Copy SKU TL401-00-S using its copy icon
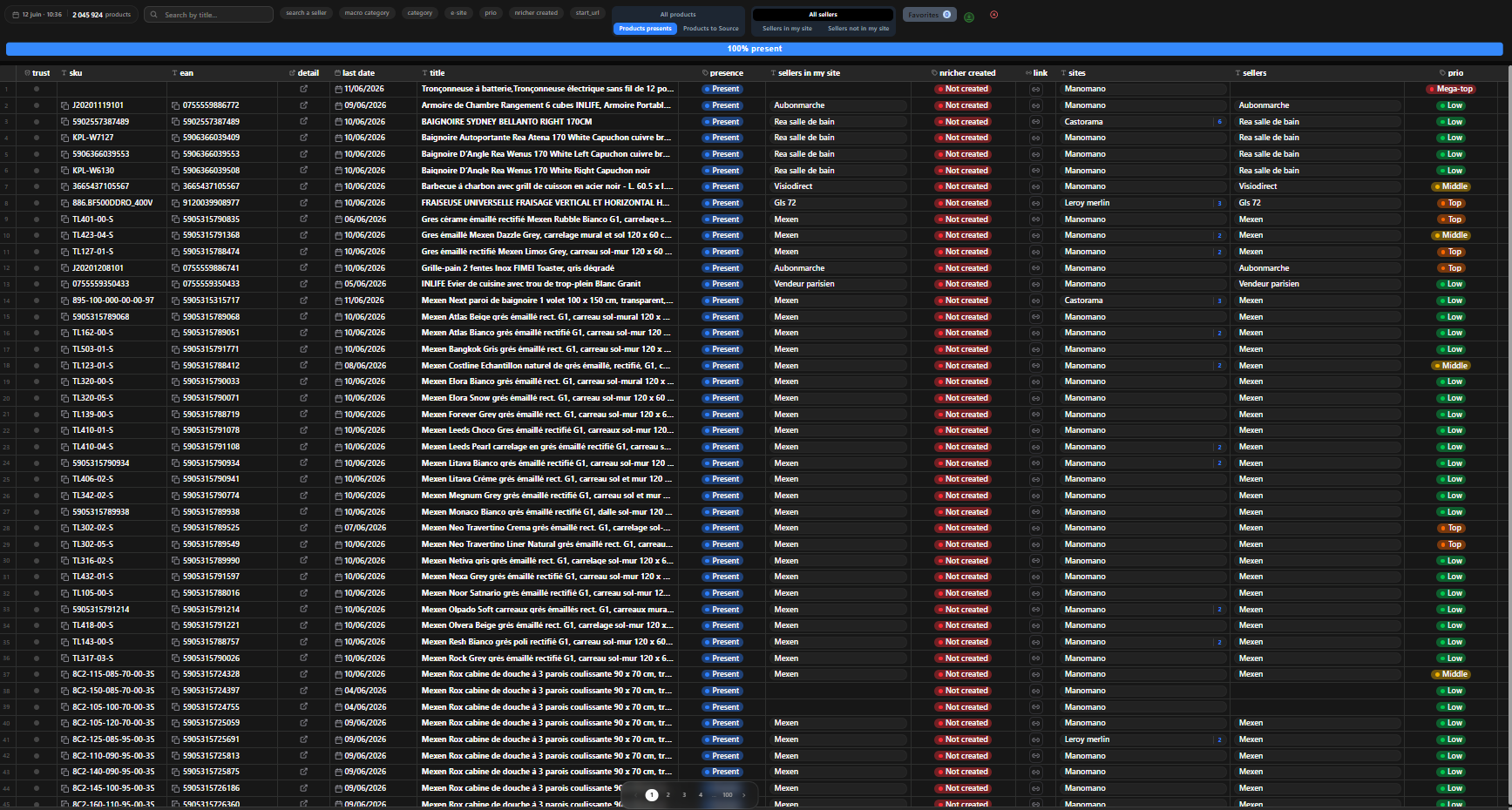Viewport: 1512px width, 810px height. [65, 219]
